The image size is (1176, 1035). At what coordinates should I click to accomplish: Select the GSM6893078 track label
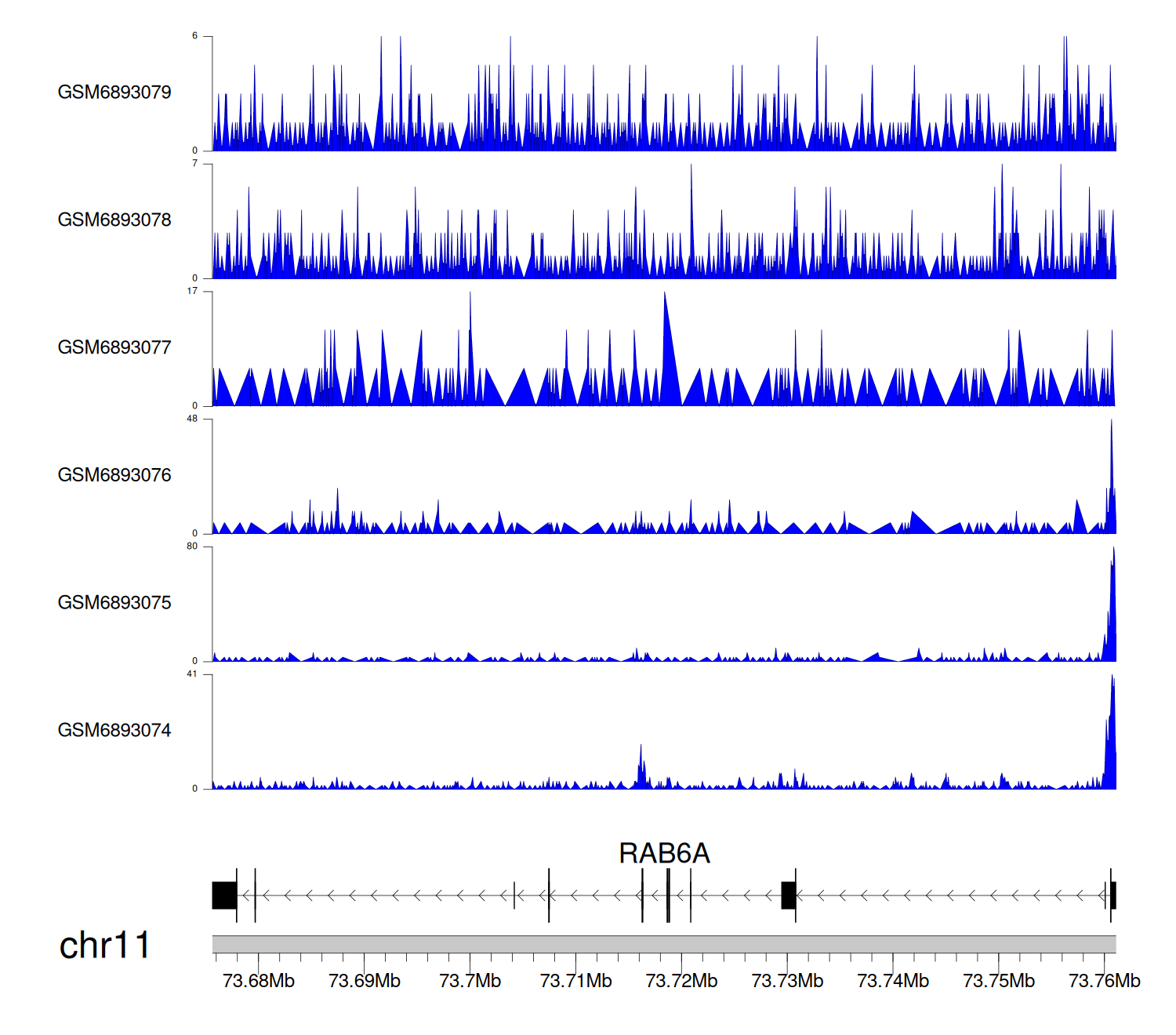(x=114, y=220)
